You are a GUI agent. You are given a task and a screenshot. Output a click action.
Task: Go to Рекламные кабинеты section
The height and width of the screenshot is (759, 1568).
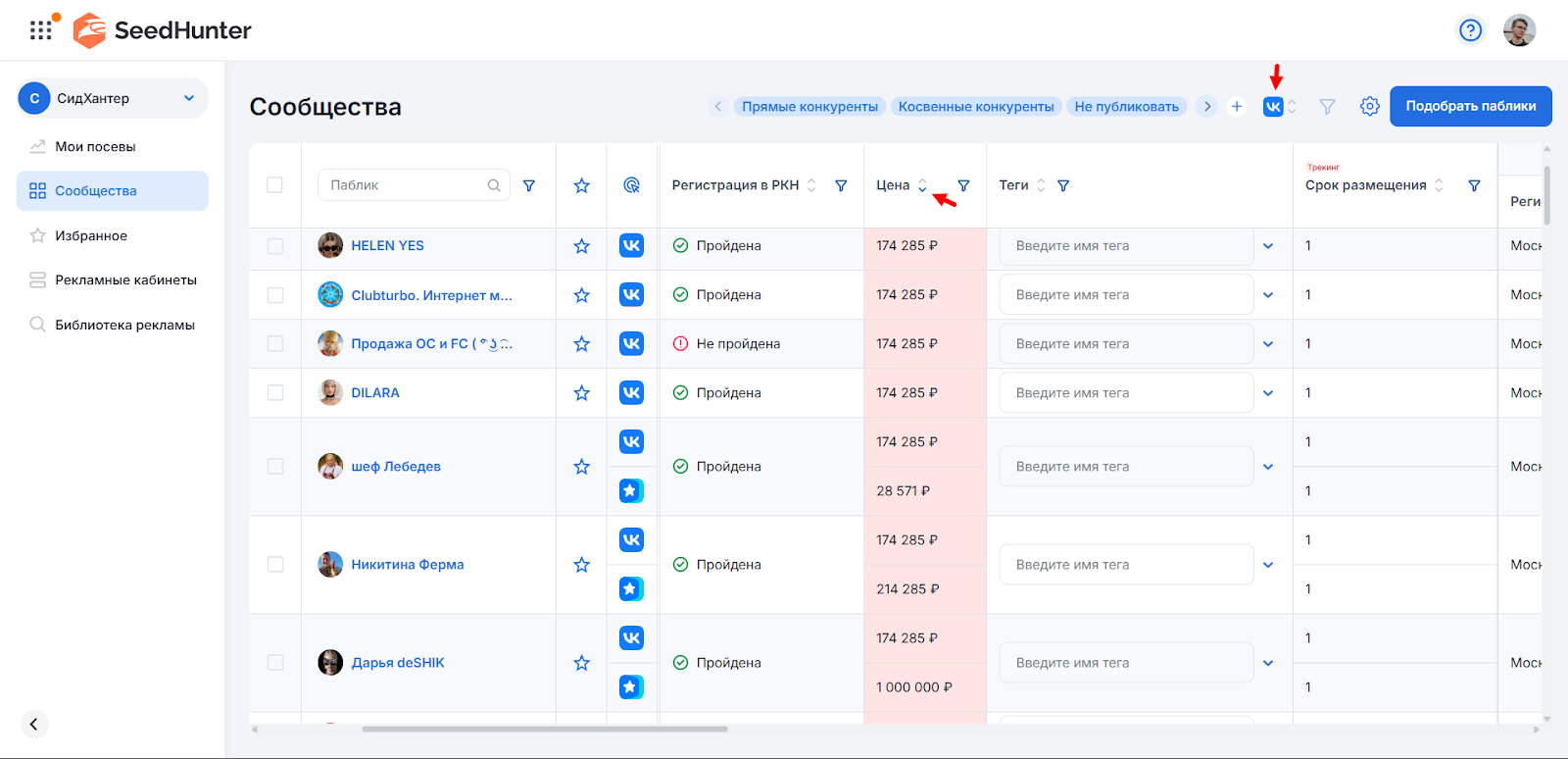[x=125, y=279]
